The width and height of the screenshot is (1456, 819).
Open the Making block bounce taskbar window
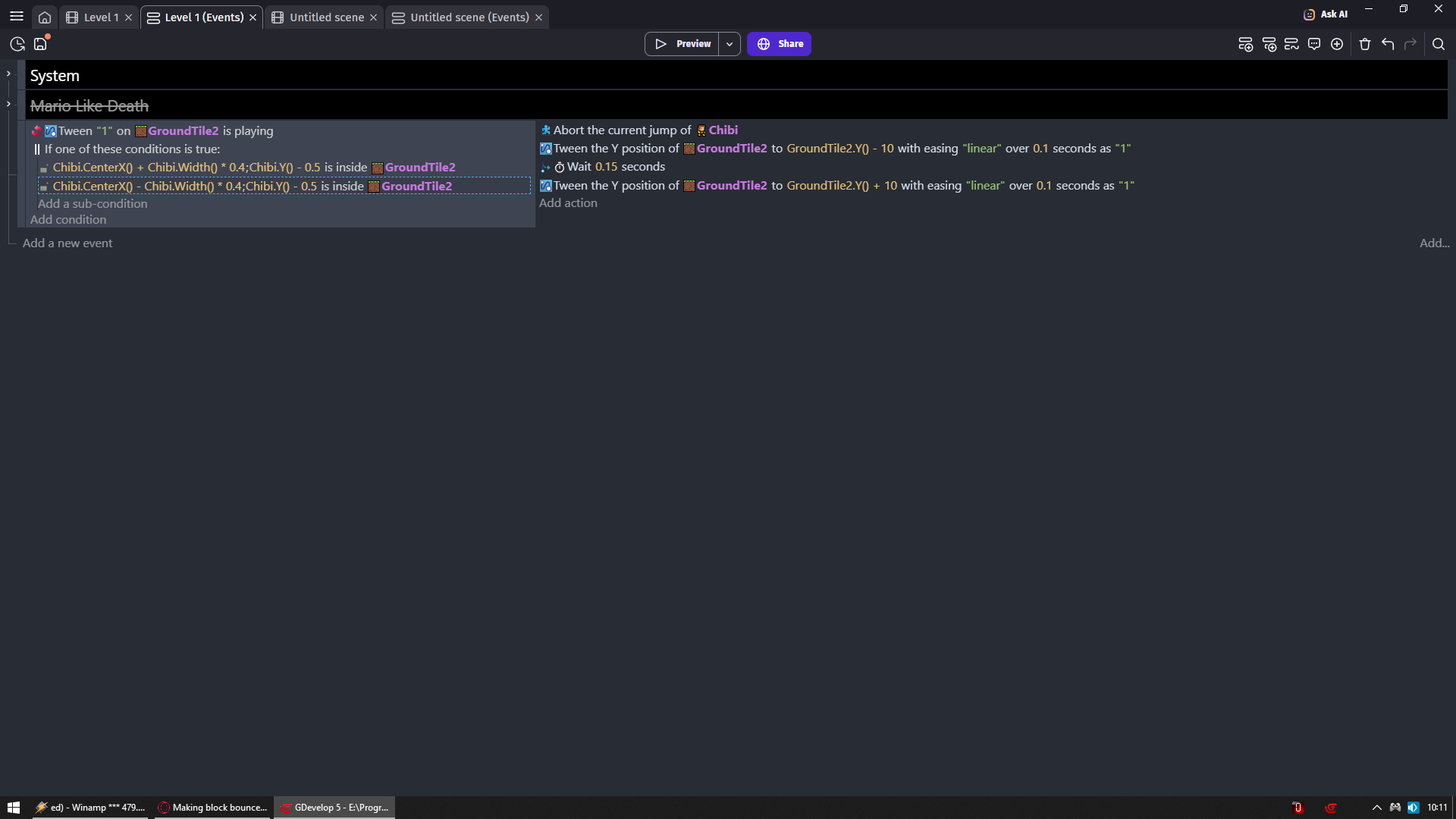click(212, 808)
